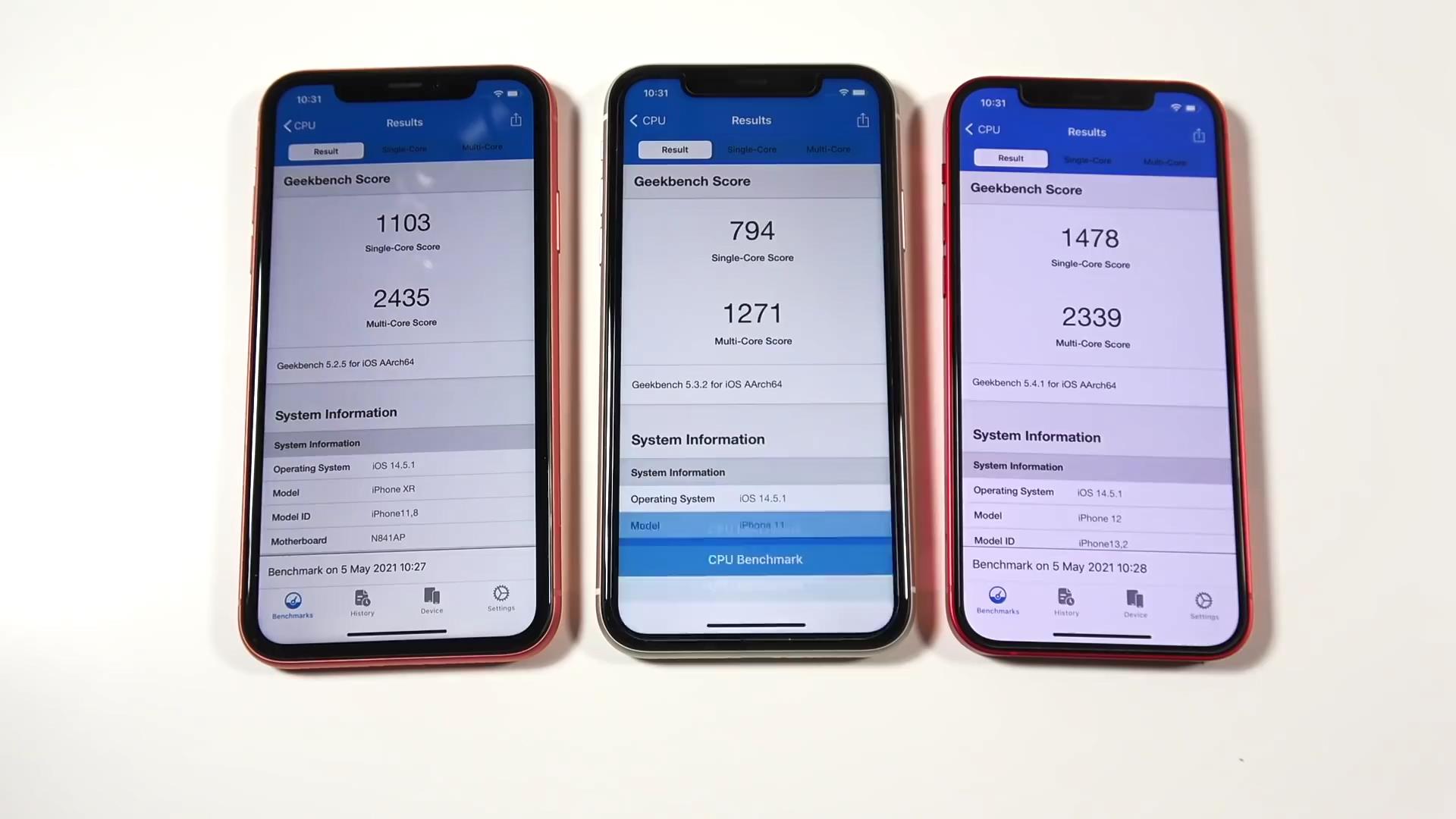This screenshot has height=819, width=1456.
Task: Scroll down on right phone results
Action: pyautogui.click(x=1090, y=400)
